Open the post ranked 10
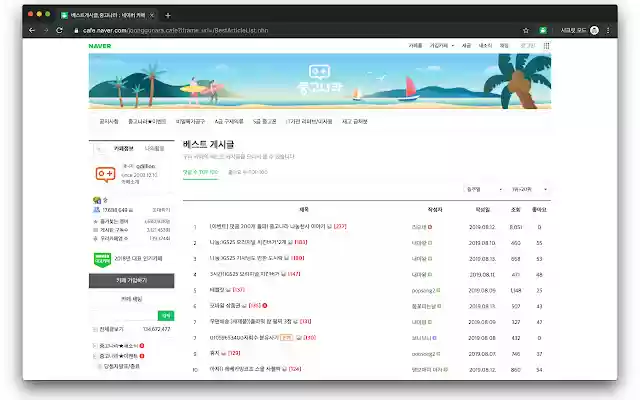Screen dimensions: 640x400 (245, 369)
